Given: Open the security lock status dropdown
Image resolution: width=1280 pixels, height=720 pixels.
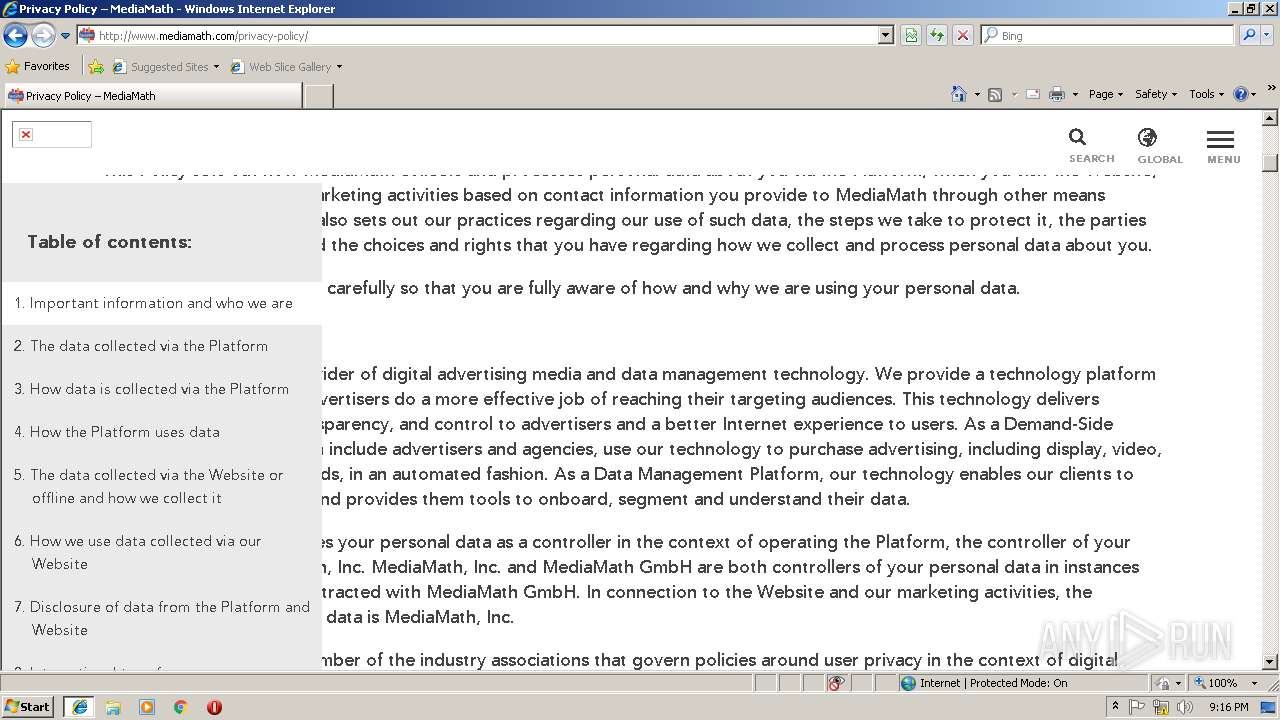Looking at the screenshot, I should [x=1168, y=683].
